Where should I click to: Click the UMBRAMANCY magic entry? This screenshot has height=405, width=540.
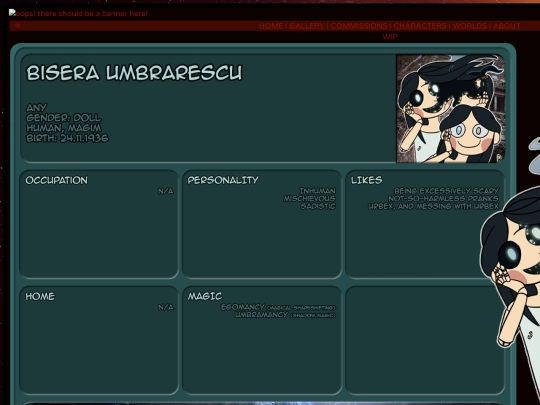click(x=285, y=314)
